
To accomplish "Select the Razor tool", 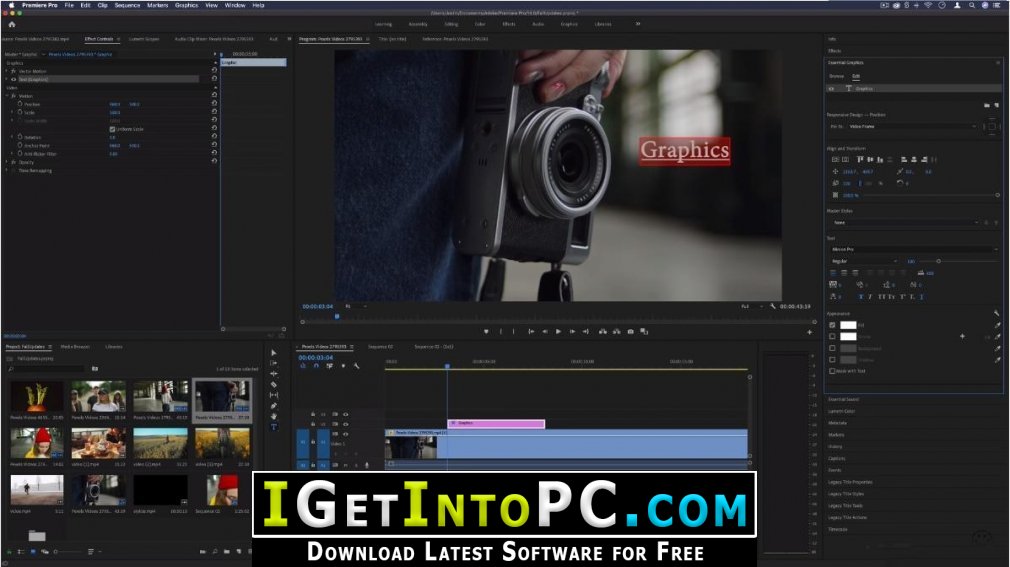I will point(274,385).
